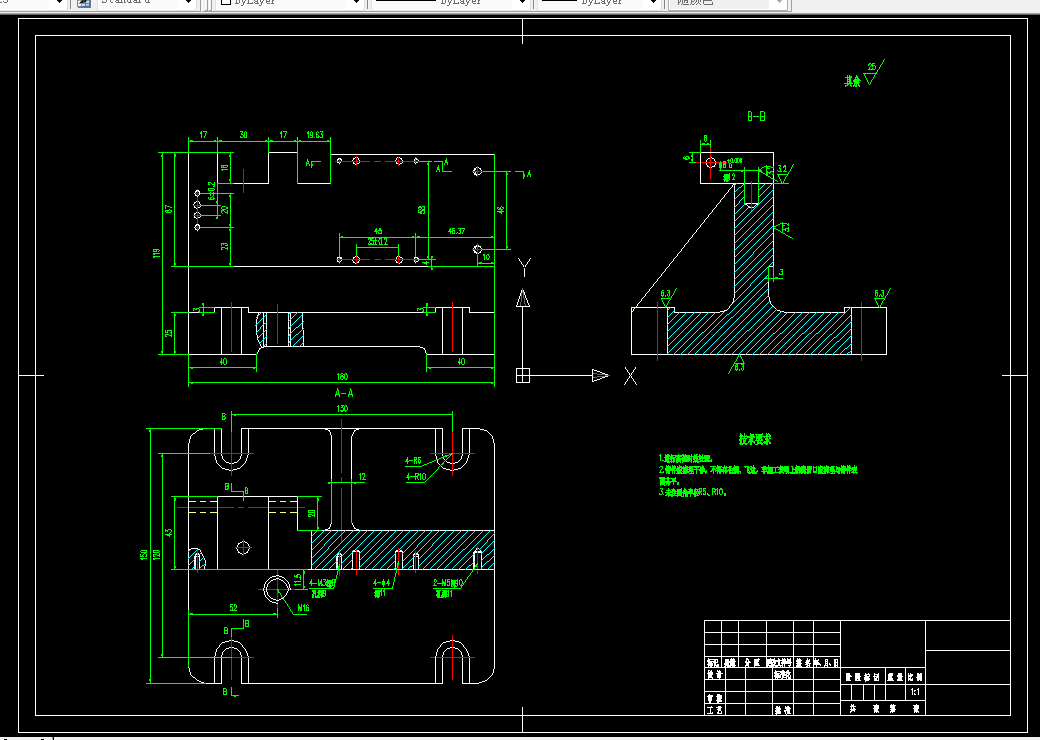1040x740 pixels.
Task: Select the 分区 title block cell
Action: point(752,662)
